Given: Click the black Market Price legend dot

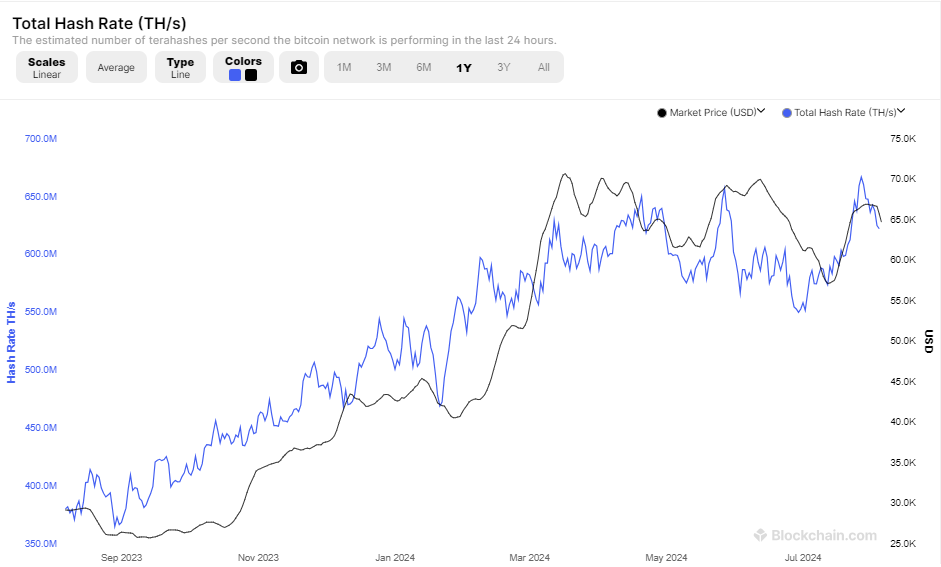Looking at the screenshot, I should pos(662,113).
